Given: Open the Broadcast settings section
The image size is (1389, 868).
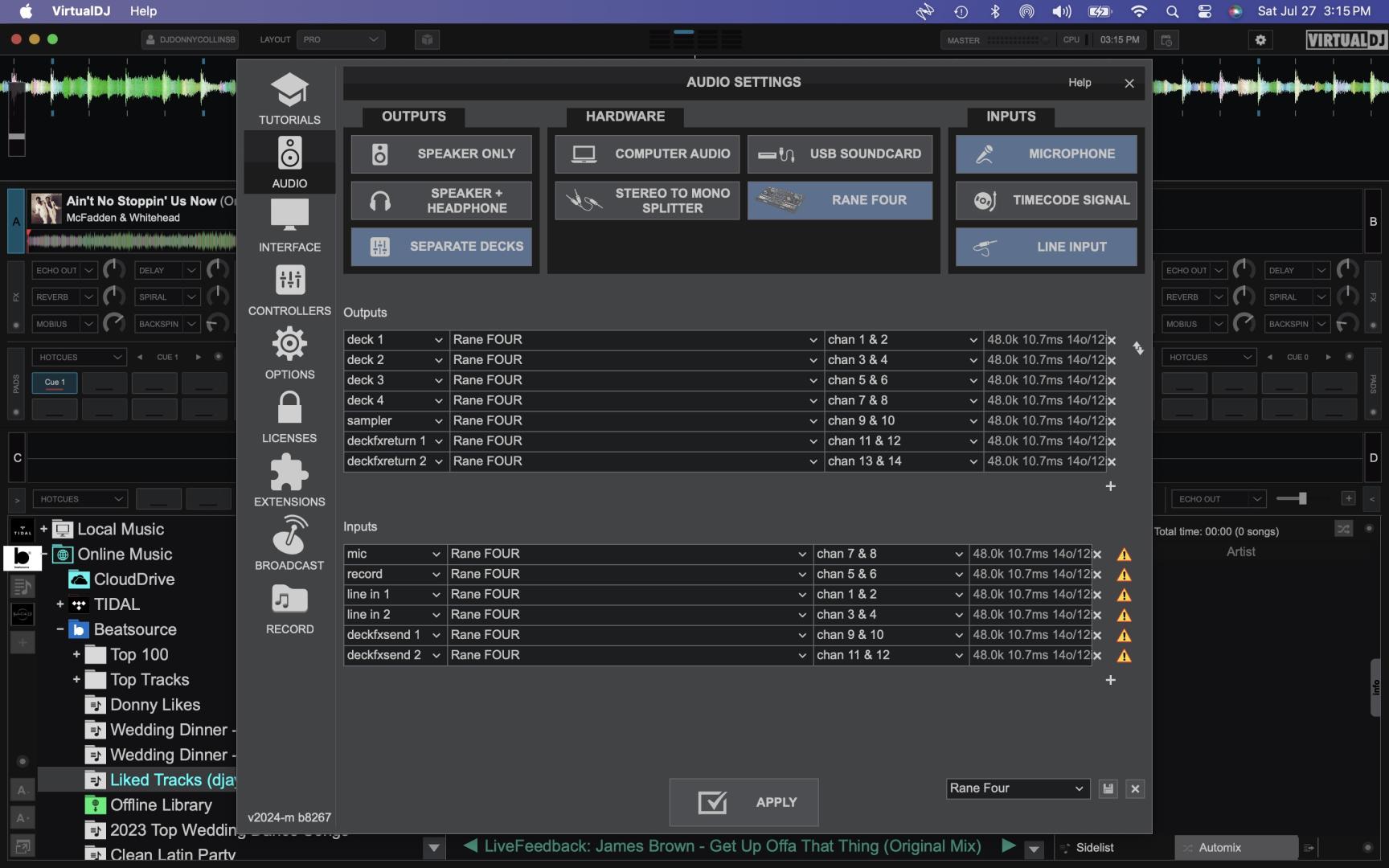Looking at the screenshot, I should pos(289,542).
